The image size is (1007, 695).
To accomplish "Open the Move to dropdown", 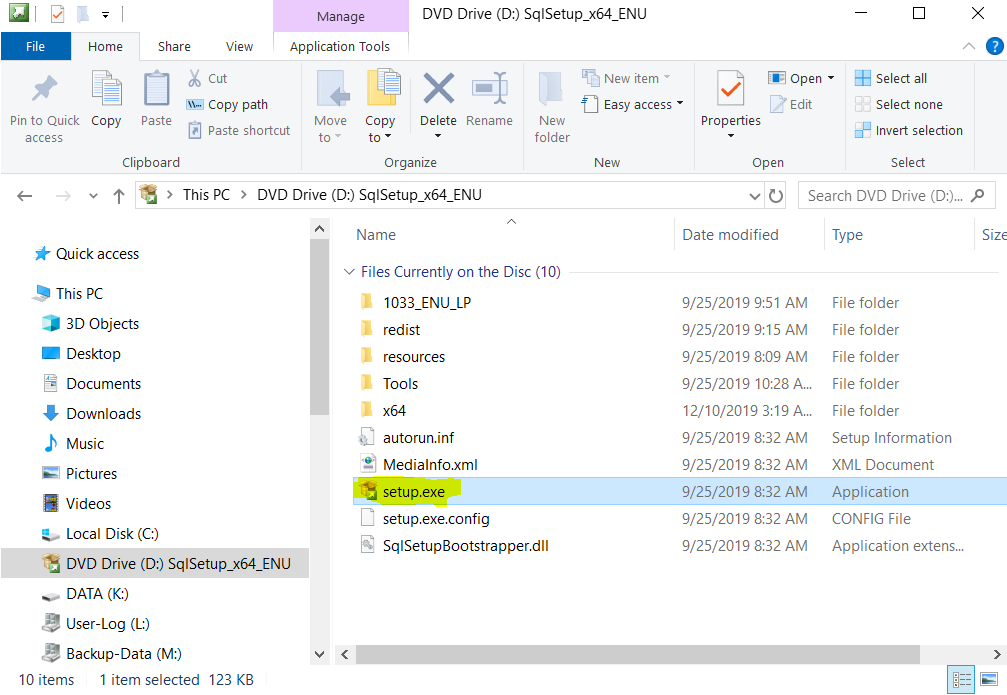I will click(x=331, y=128).
